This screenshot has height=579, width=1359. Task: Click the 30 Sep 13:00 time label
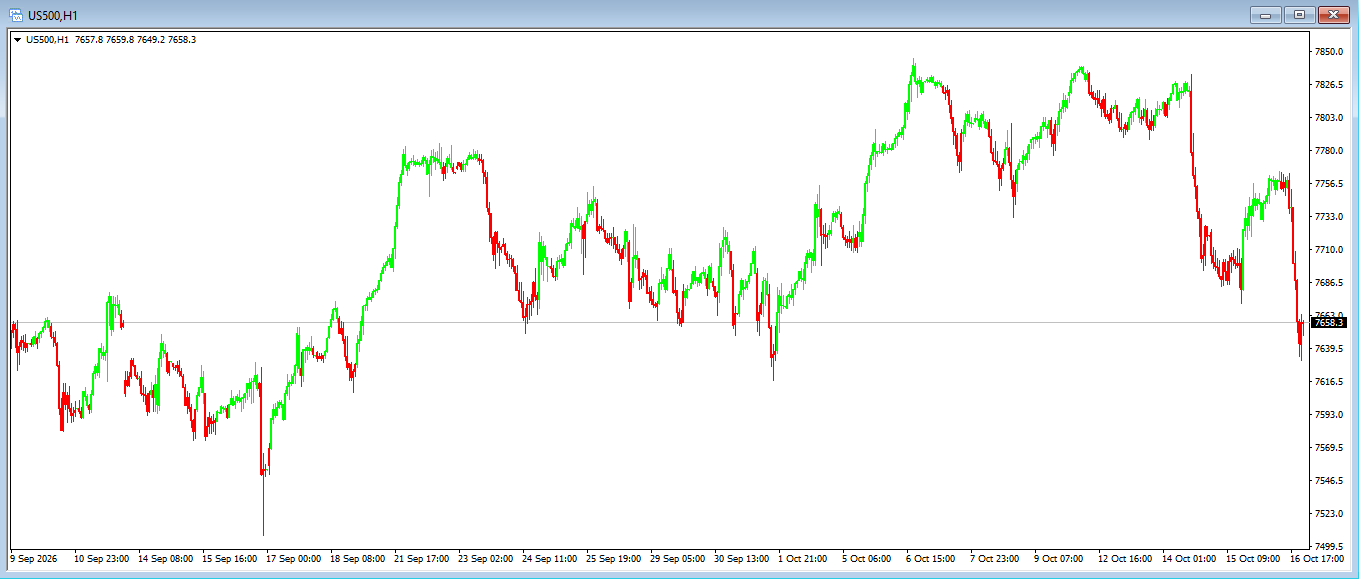click(x=742, y=559)
